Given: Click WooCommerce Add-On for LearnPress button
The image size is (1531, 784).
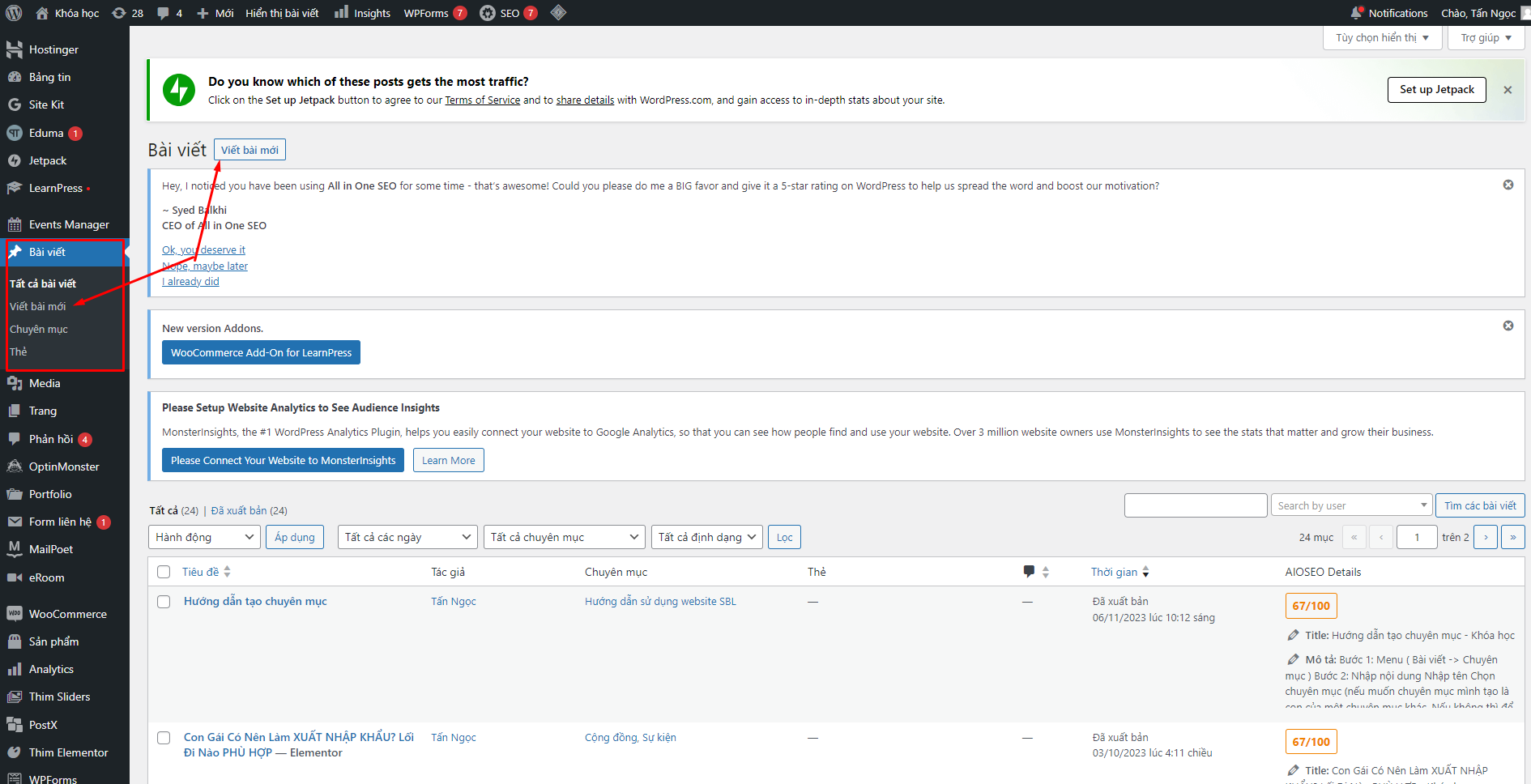Looking at the screenshot, I should point(261,352).
